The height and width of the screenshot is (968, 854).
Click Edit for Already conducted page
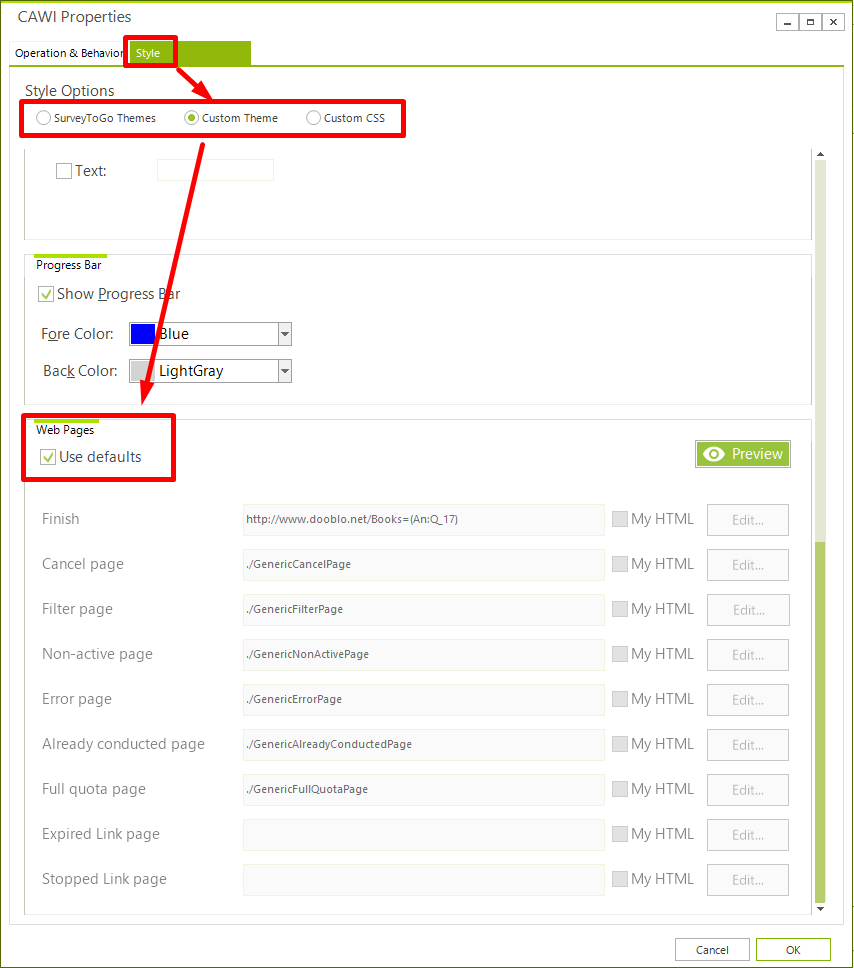(748, 745)
